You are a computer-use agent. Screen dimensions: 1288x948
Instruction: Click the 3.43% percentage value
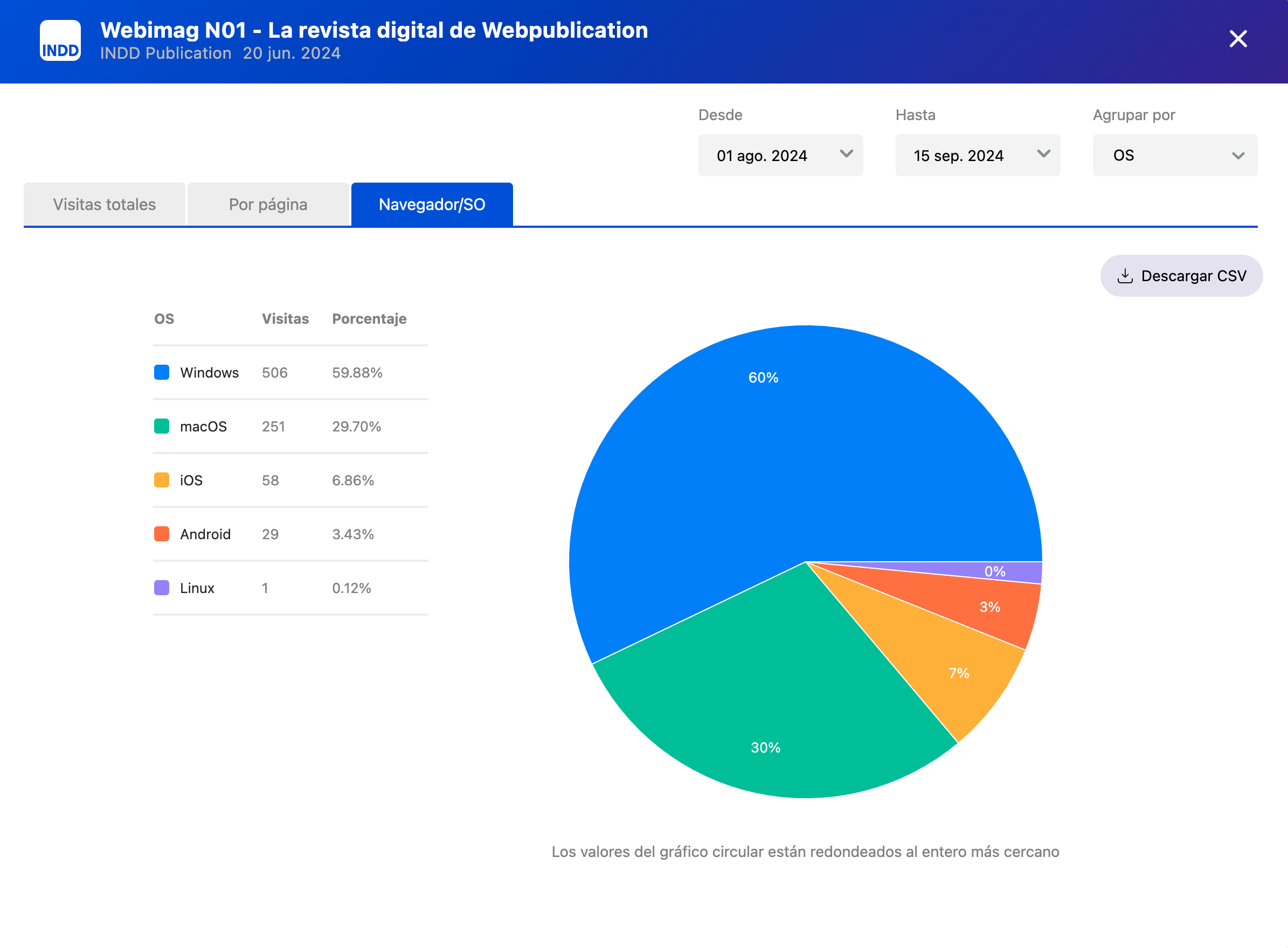point(353,535)
